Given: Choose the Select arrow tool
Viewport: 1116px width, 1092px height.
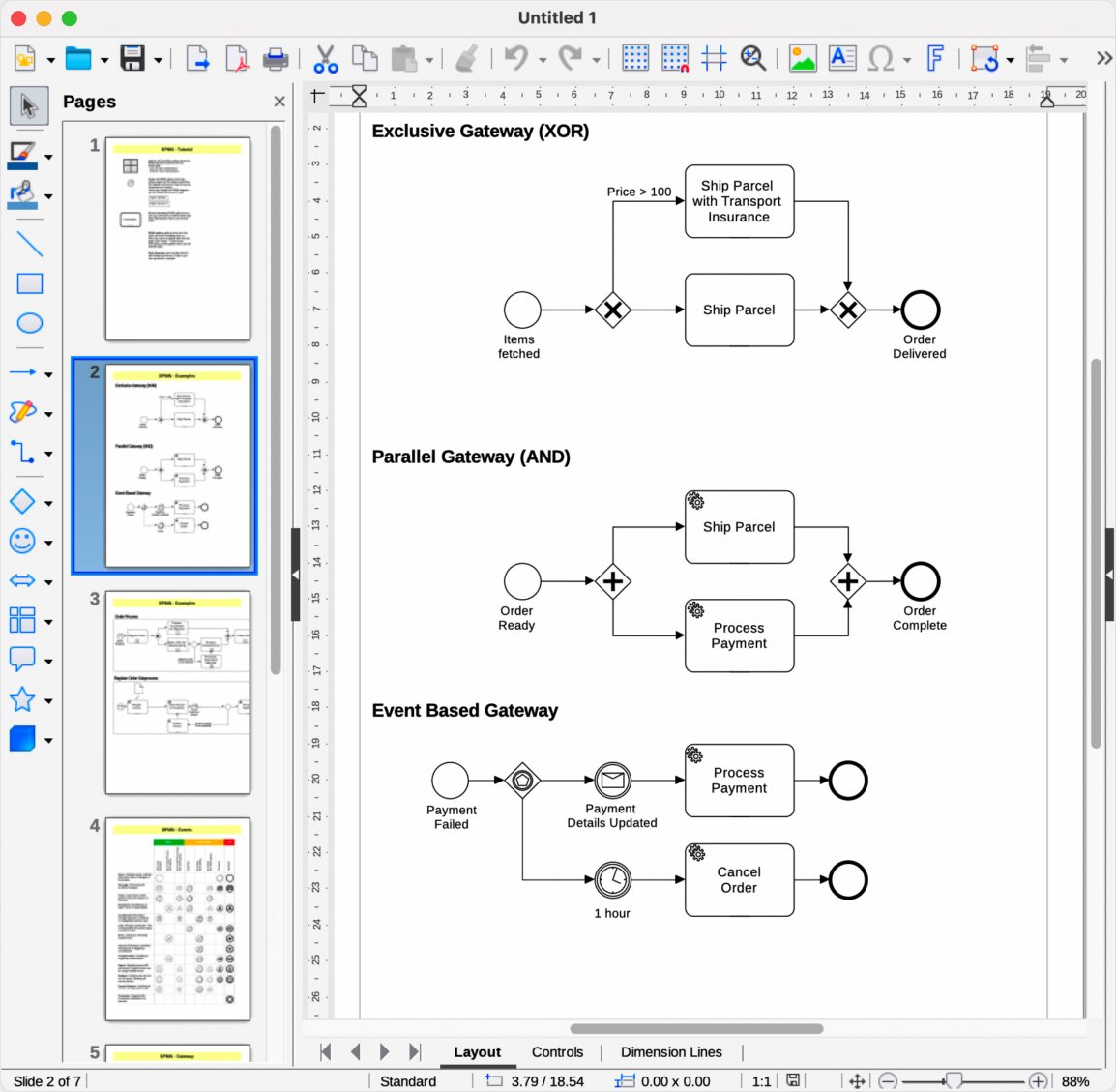Looking at the screenshot, I should pyautogui.click(x=29, y=106).
